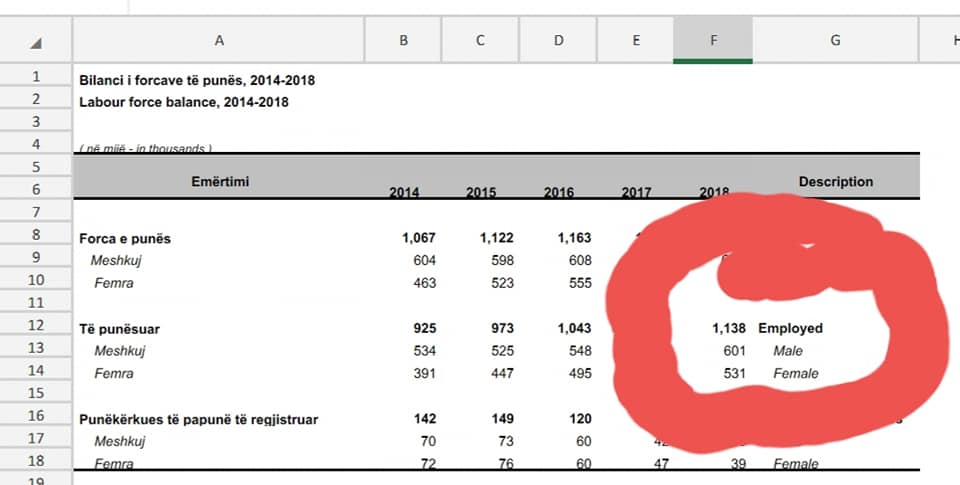Select column G header
Image resolution: width=960 pixels, height=485 pixels.
click(836, 40)
